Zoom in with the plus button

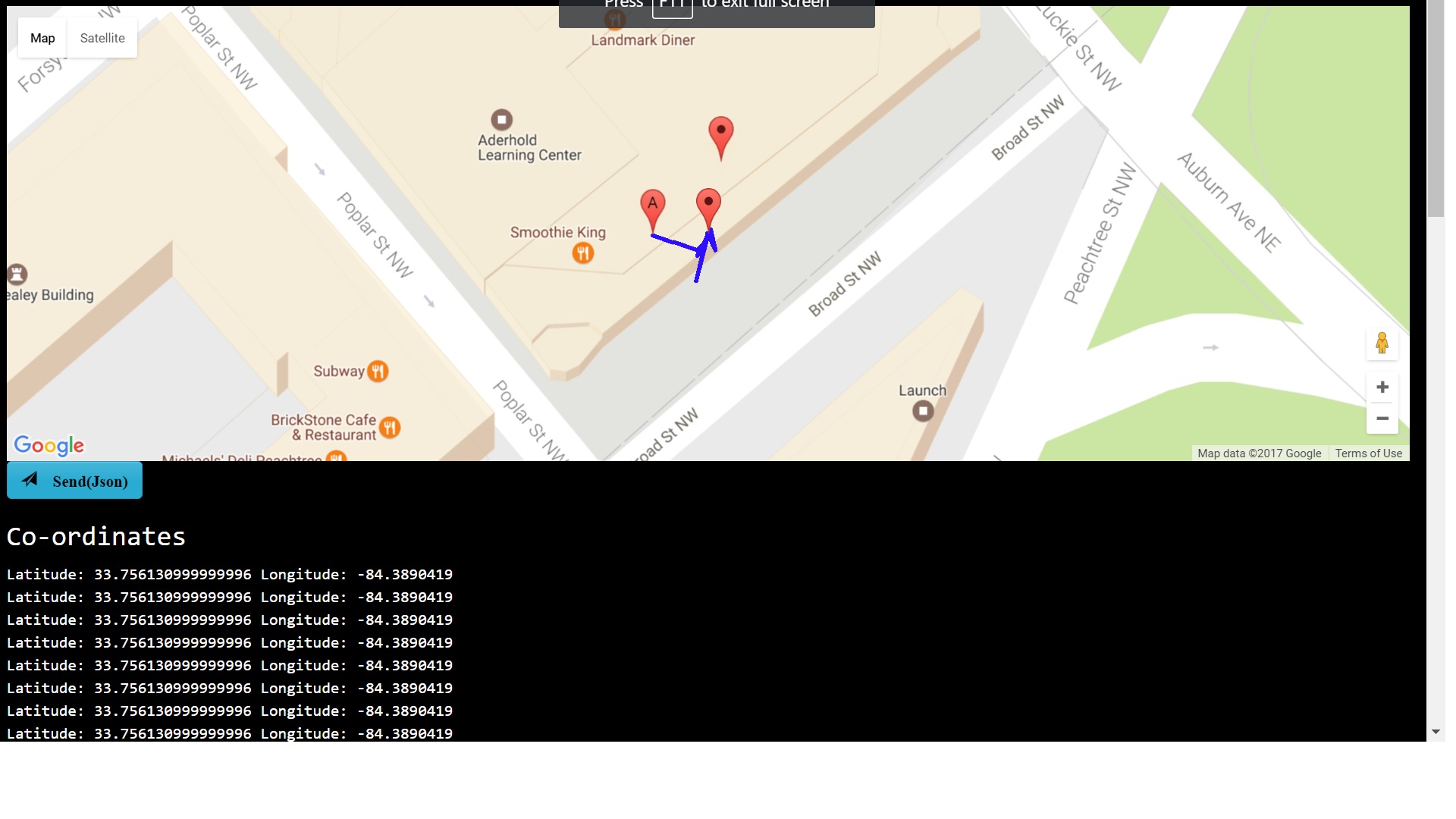point(1382,388)
